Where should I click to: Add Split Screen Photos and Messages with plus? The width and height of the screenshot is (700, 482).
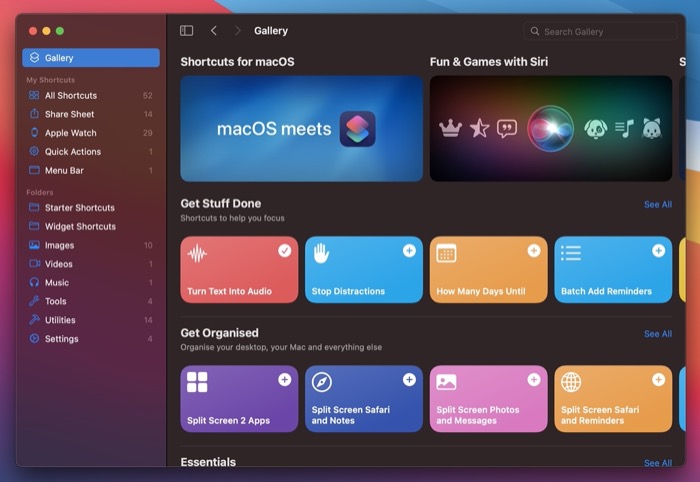coord(533,380)
